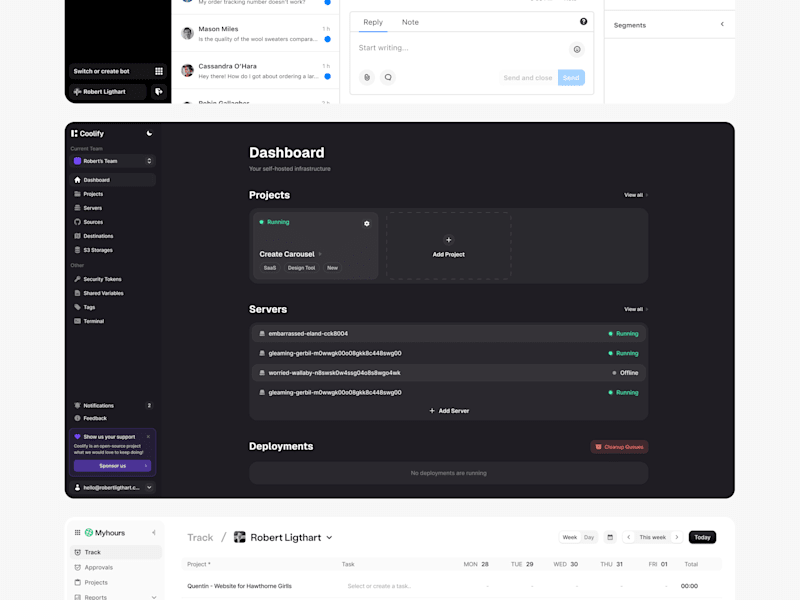
Task: Go to the next week arrow
Action: click(x=677, y=537)
